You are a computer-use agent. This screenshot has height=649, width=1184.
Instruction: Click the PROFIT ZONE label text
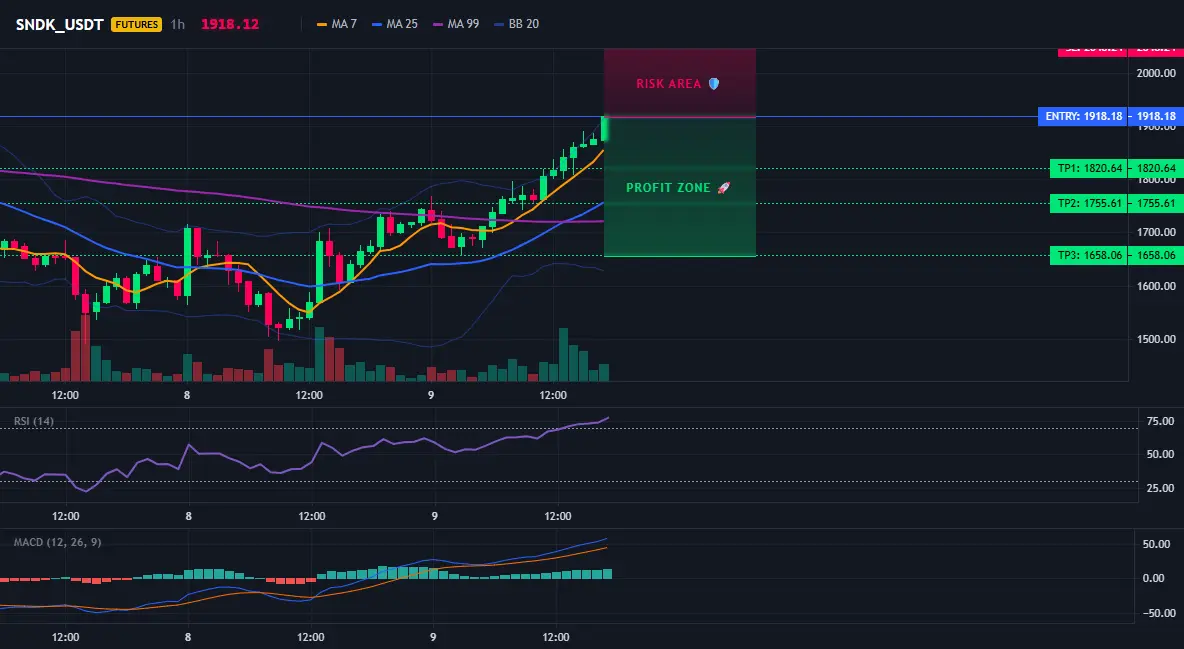[668, 187]
